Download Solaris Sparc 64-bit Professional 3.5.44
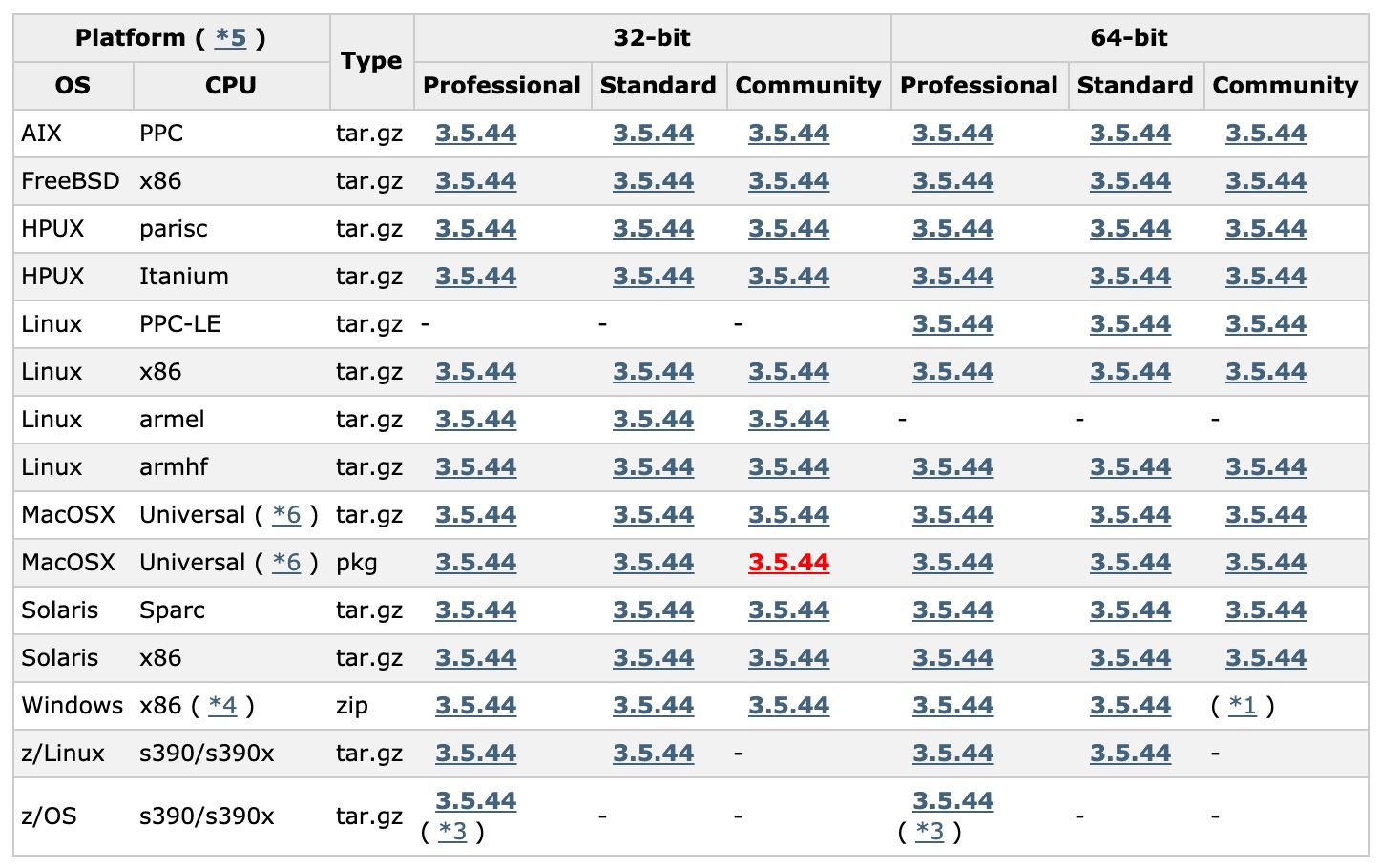The image size is (1380, 868). (952, 610)
